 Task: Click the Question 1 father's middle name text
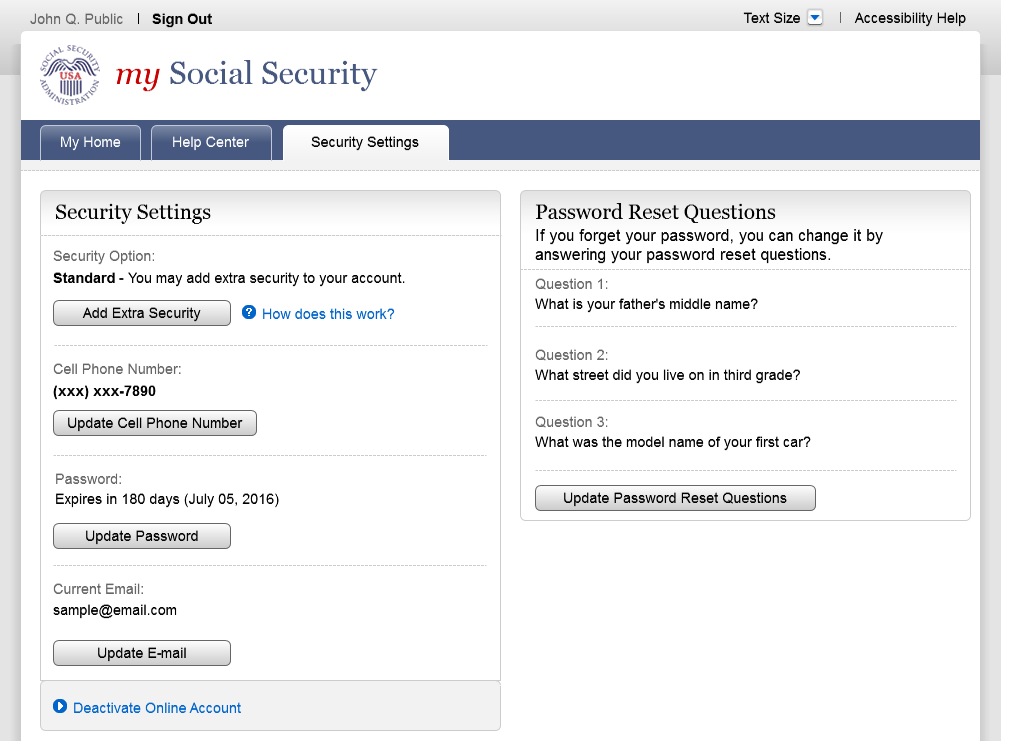coord(646,304)
